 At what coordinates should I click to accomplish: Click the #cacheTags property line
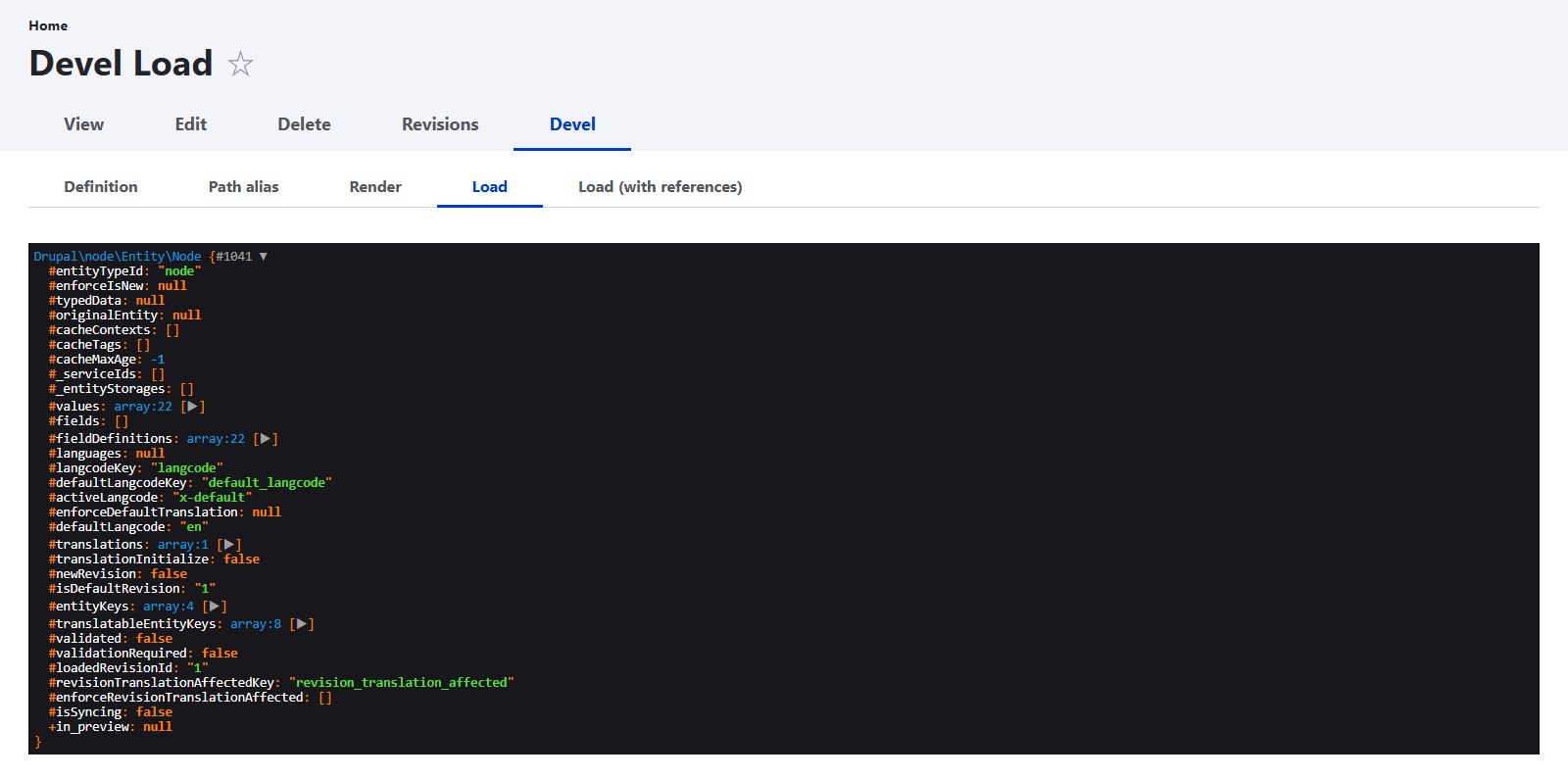click(99, 345)
